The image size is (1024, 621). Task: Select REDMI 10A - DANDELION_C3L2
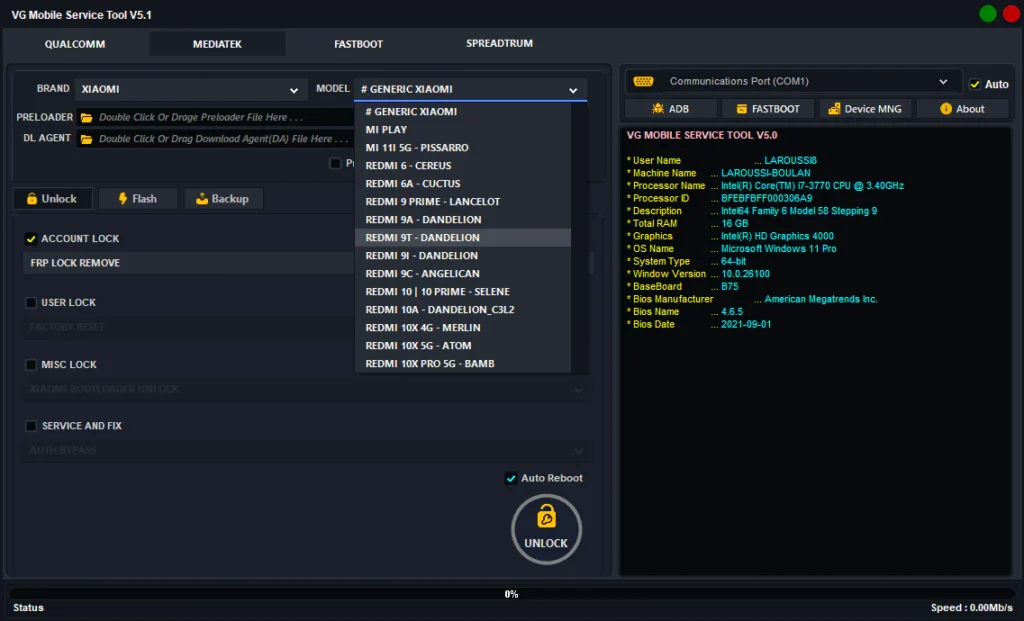(462, 310)
